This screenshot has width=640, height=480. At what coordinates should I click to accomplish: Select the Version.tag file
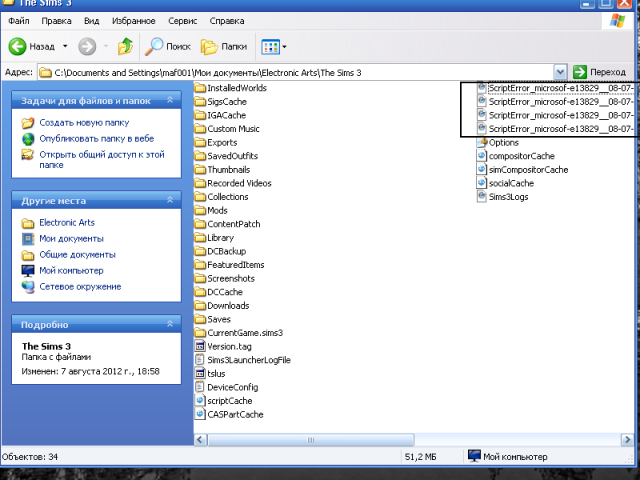pos(228,346)
